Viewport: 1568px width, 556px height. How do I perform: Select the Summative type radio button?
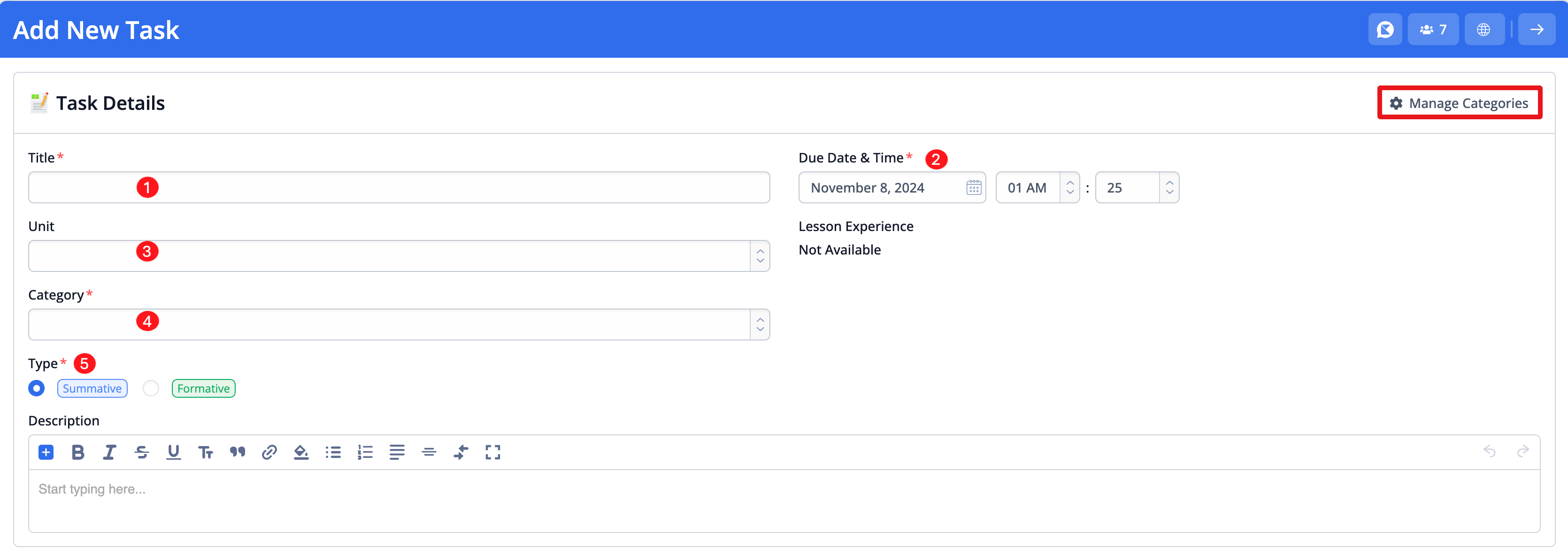(x=37, y=388)
